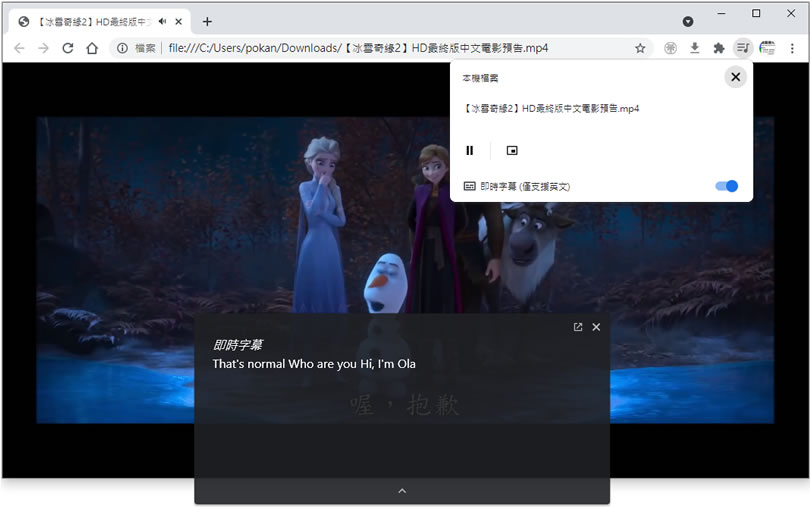Click the live caption icon in popup

pos(470,186)
